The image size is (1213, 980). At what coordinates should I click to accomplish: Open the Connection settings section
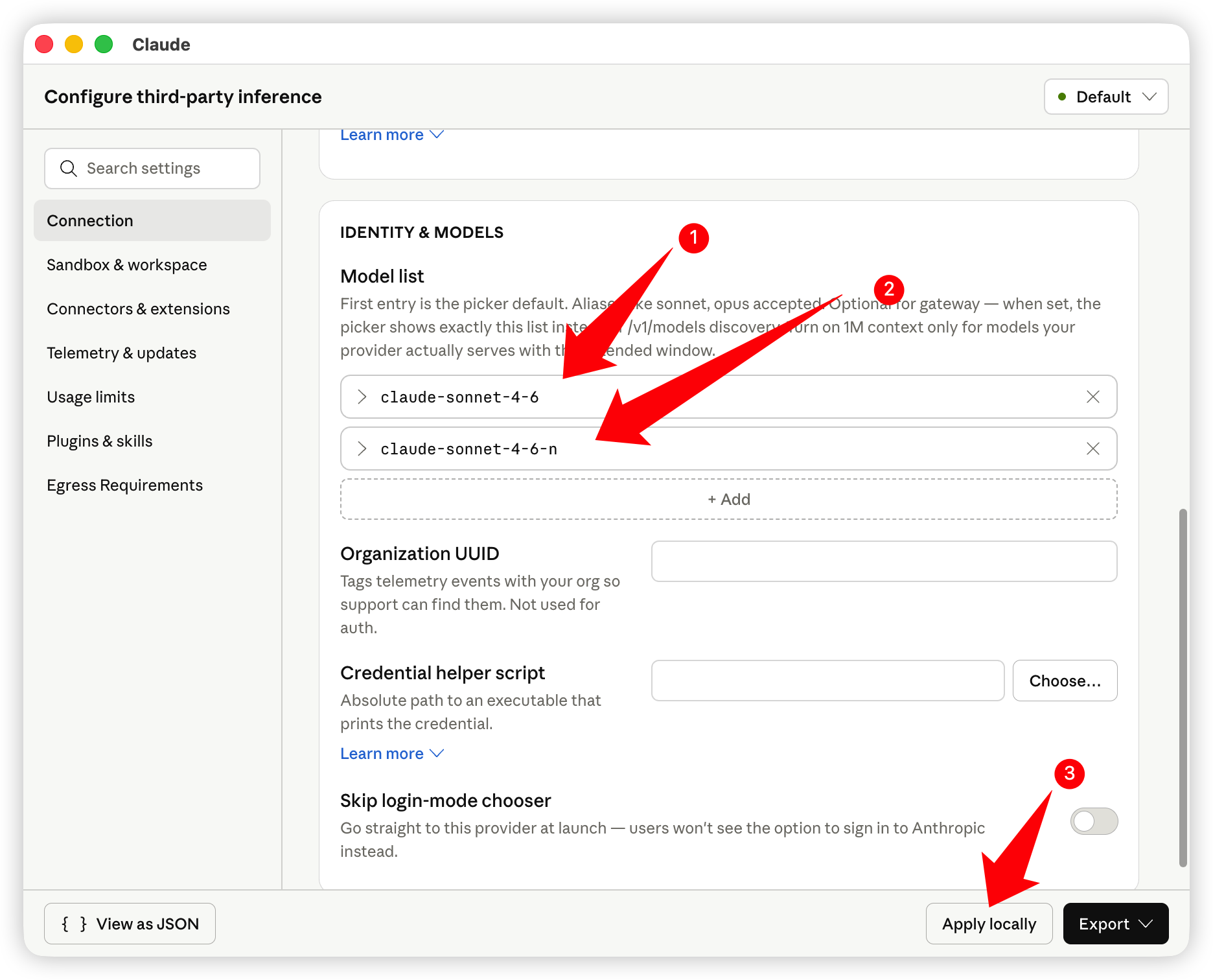152,220
